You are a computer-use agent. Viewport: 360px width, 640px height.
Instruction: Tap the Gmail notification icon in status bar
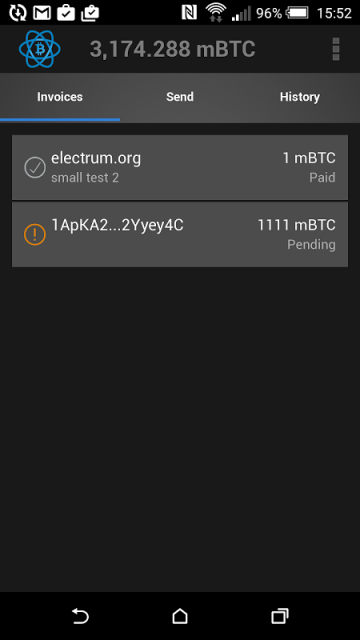click(x=42, y=13)
